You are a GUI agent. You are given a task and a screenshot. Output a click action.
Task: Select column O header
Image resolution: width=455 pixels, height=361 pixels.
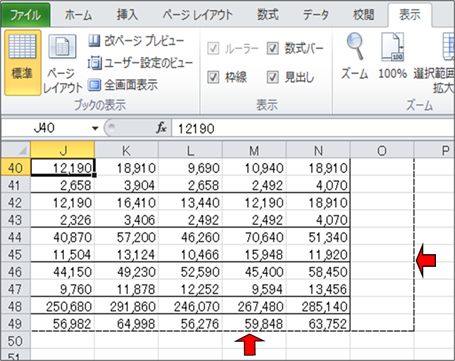point(382,150)
